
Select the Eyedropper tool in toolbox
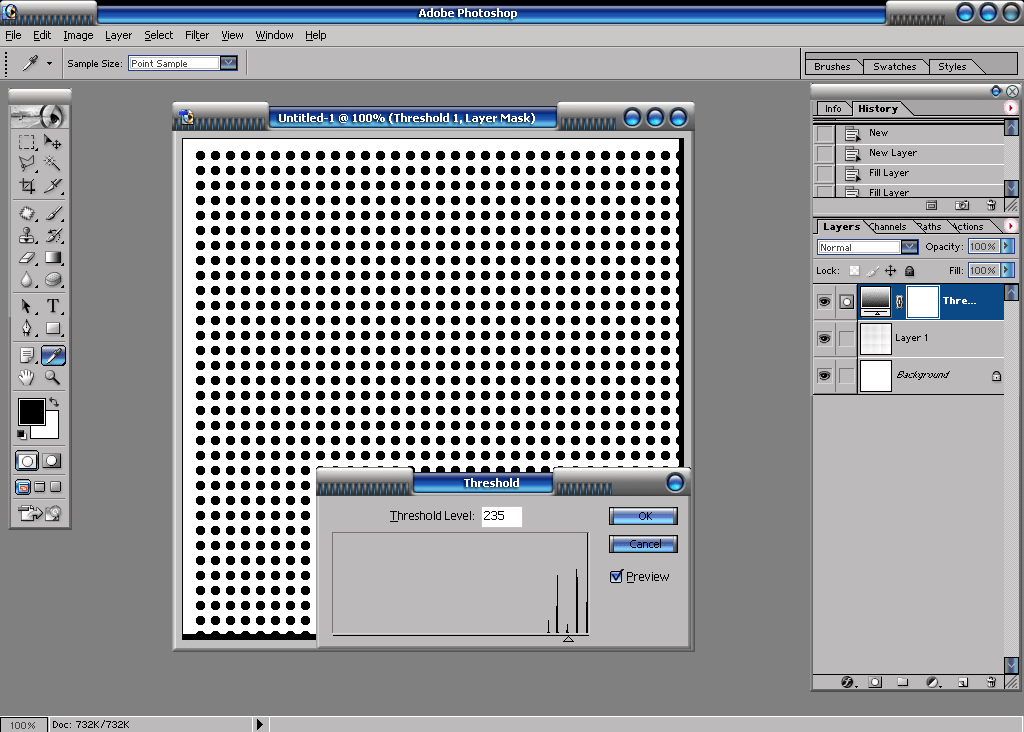[x=53, y=356]
